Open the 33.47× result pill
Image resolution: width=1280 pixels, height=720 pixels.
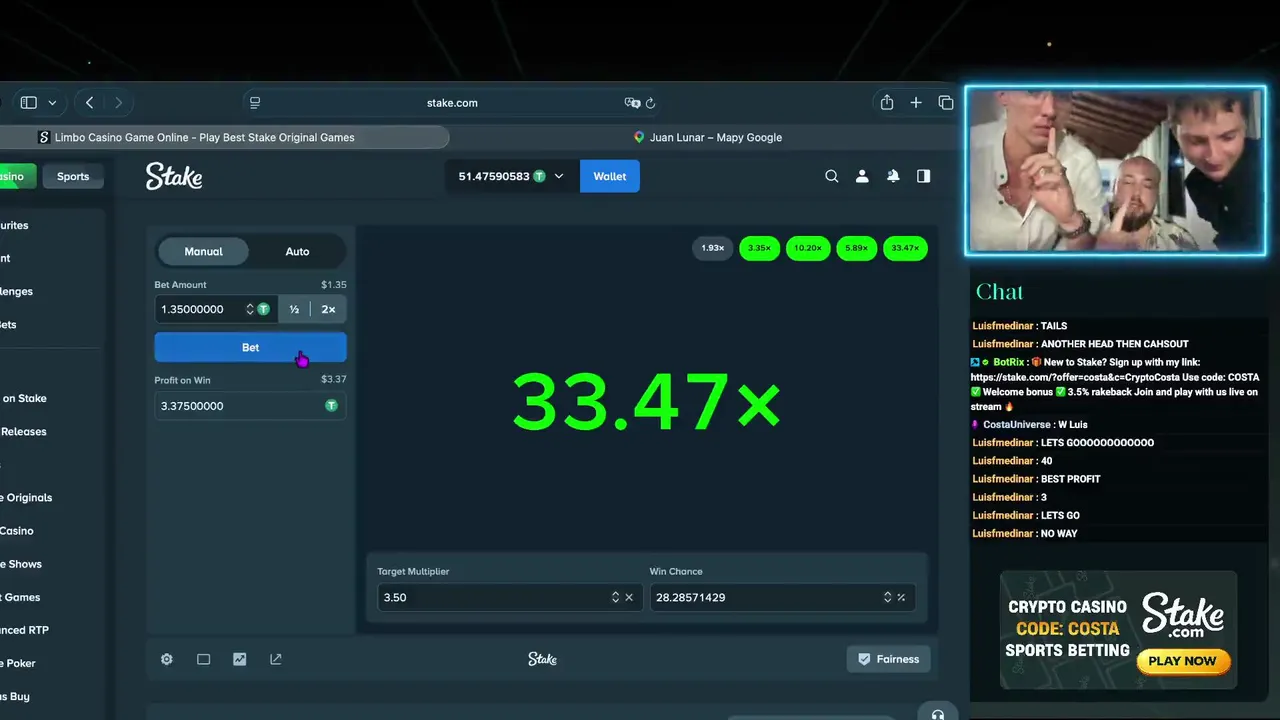coord(905,248)
